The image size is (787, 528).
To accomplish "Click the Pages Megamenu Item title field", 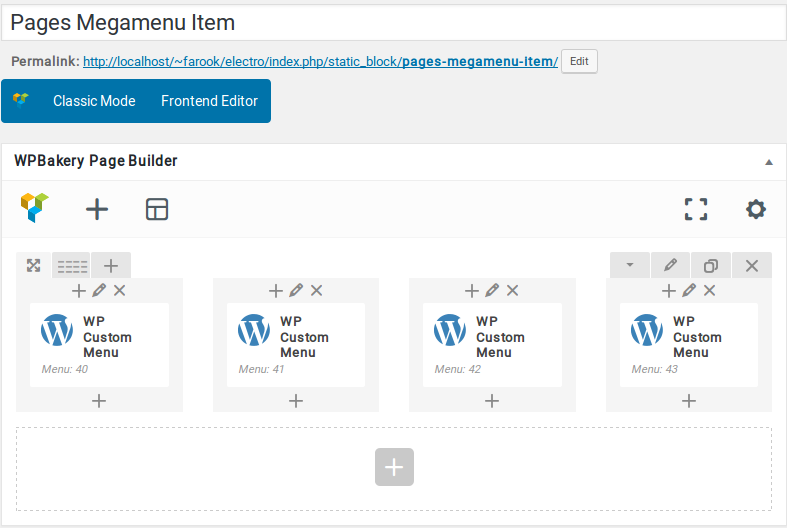I will tap(394, 23).
